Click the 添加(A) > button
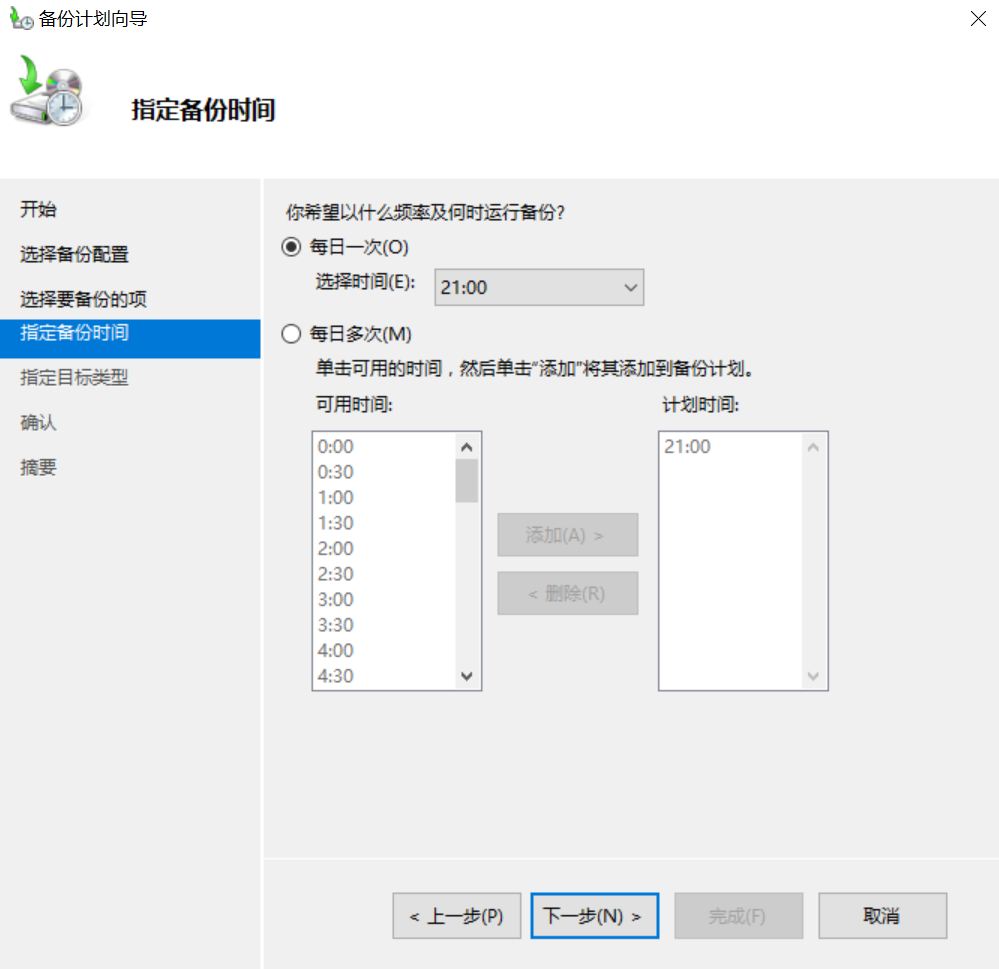This screenshot has width=999, height=969. pos(568,535)
